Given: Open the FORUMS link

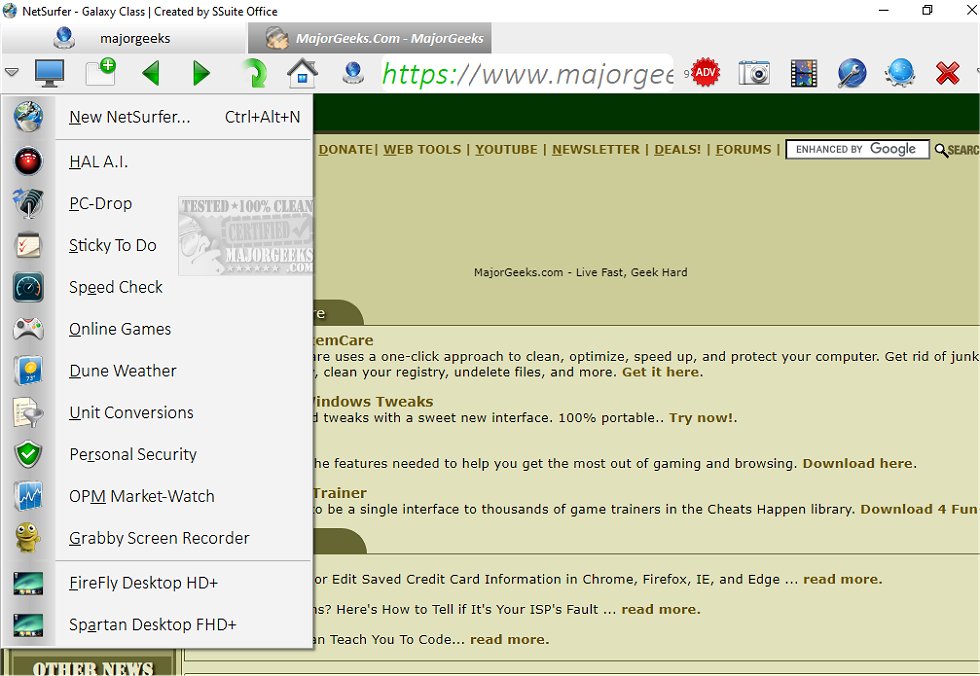Looking at the screenshot, I should [743, 149].
